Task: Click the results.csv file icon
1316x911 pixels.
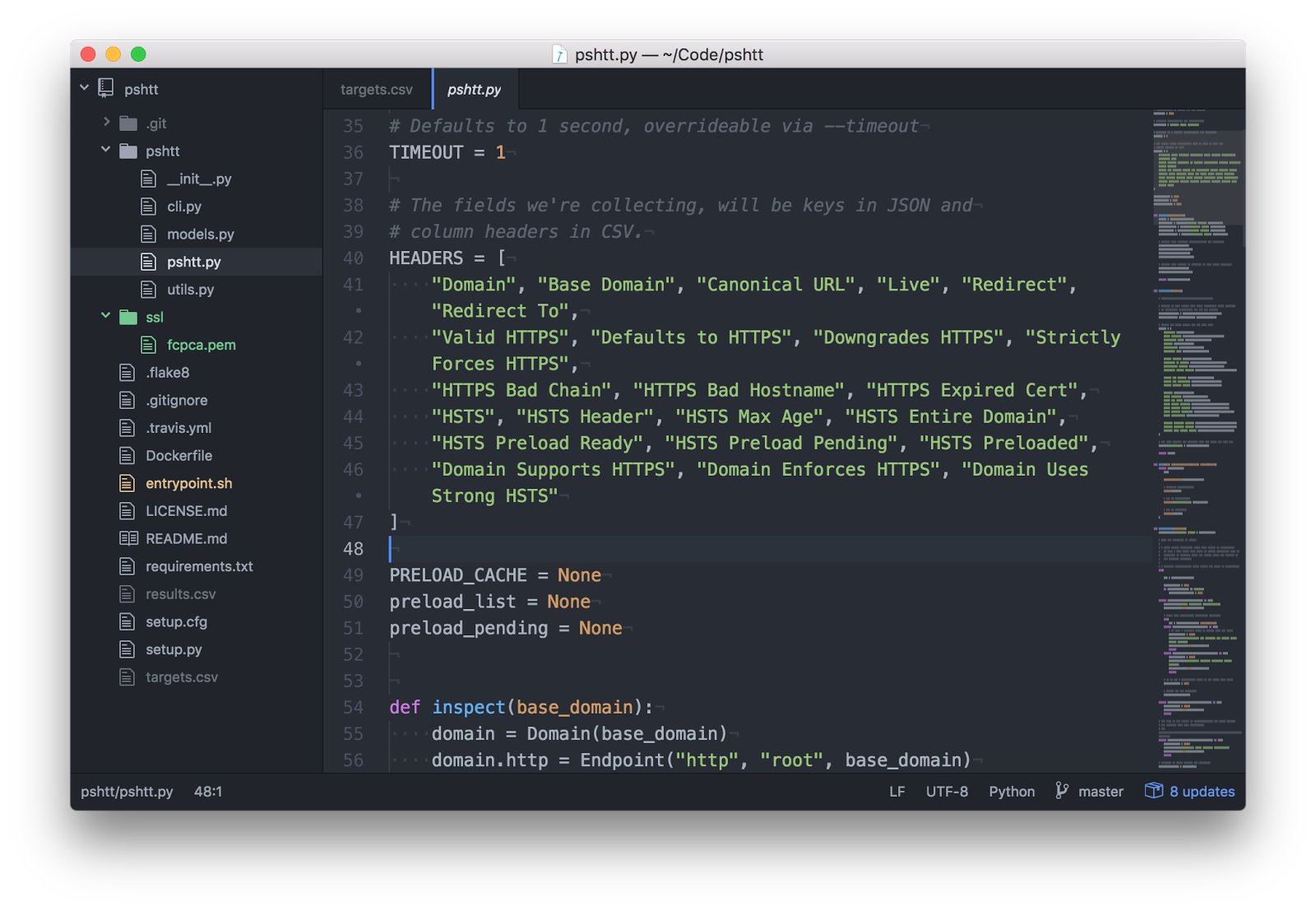Action: coord(127,594)
